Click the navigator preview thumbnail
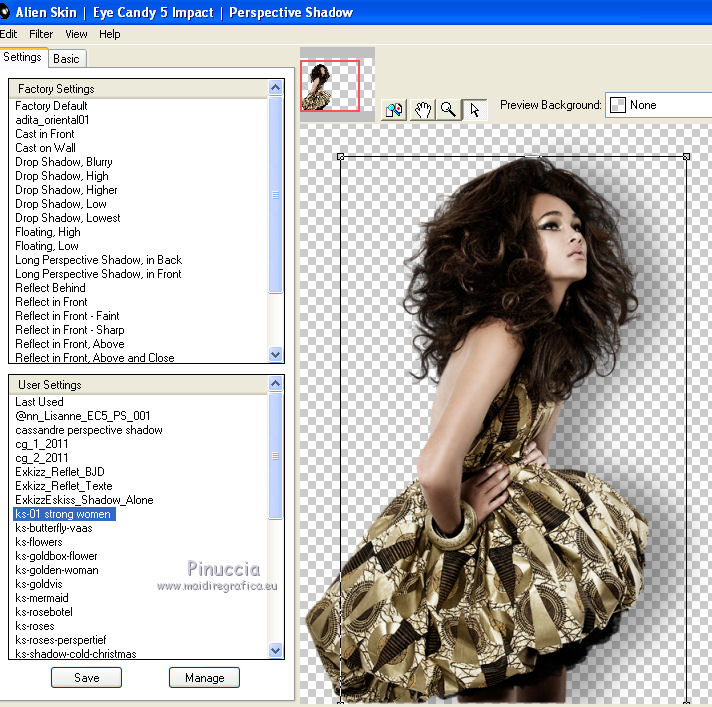This screenshot has width=712, height=707. pyautogui.click(x=330, y=85)
